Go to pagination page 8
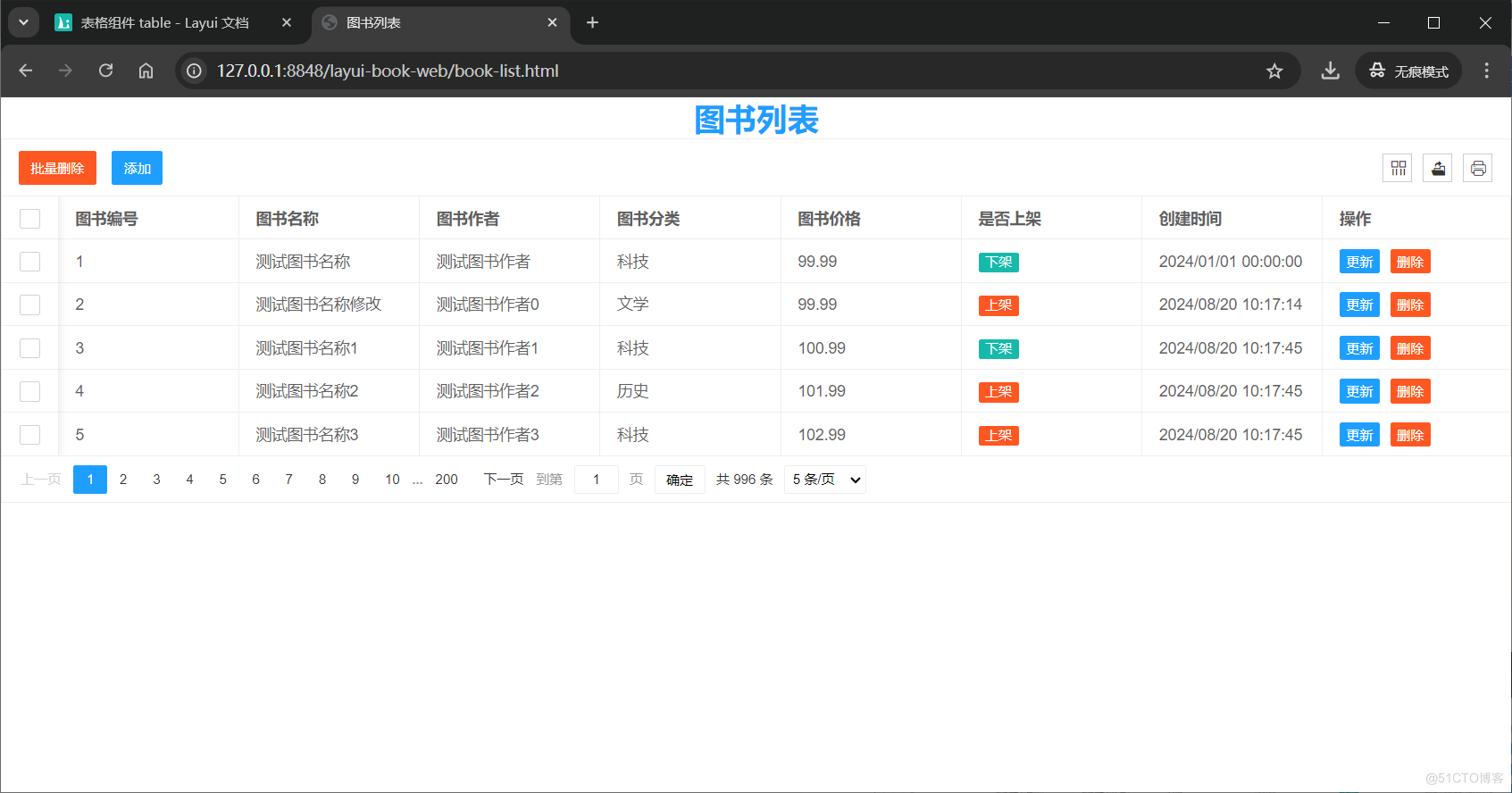This screenshot has width=1512, height=793. pyautogui.click(x=322, y=480)
